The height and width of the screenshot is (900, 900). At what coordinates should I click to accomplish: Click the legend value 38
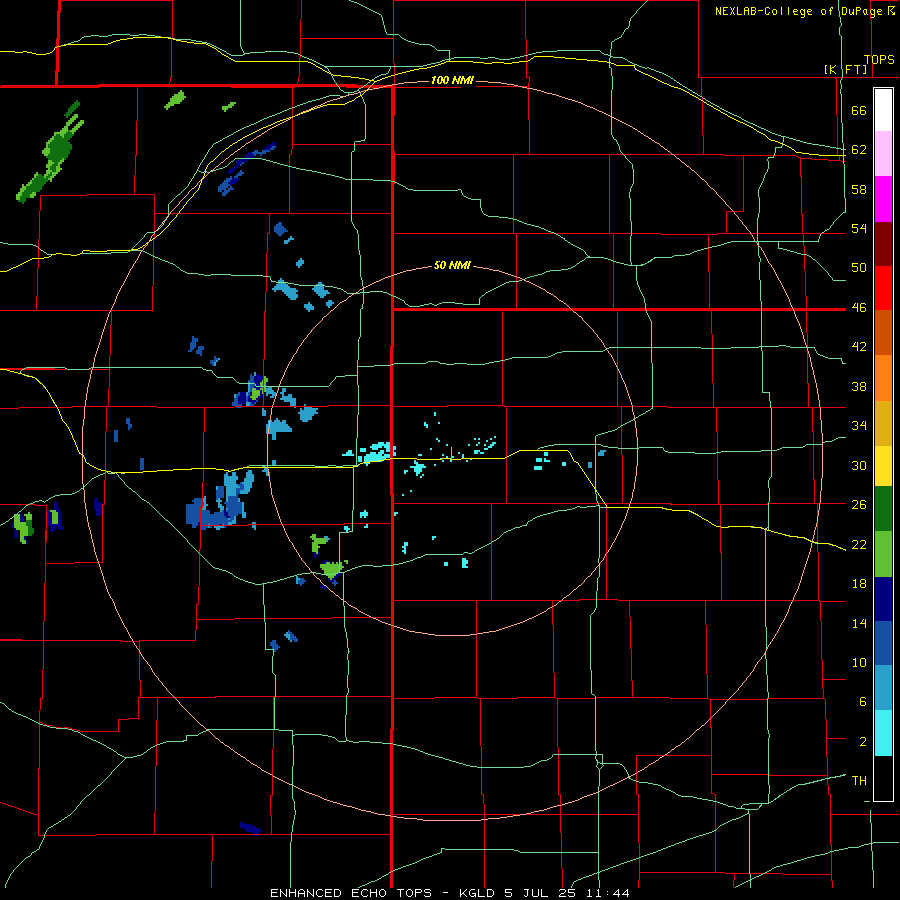point(859,386)
